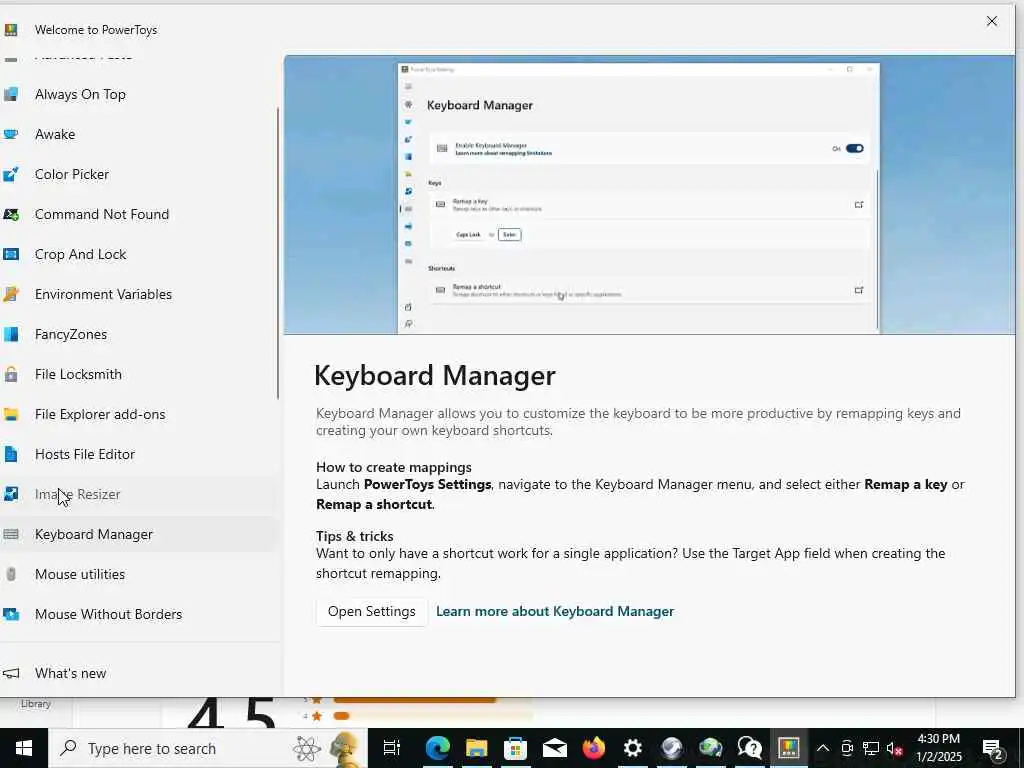The height and width of the screenshot is (768, 1024).
Task: Open Mail app from taskbar
Action: pyautogui.click(x=554, y=748)
